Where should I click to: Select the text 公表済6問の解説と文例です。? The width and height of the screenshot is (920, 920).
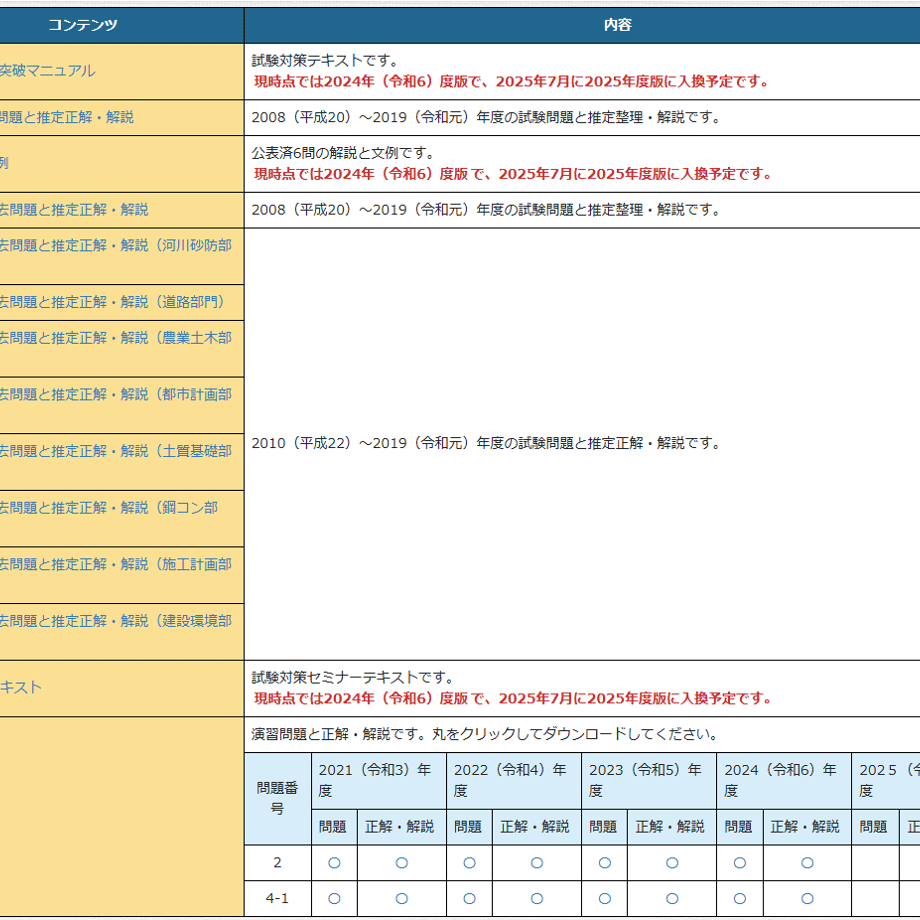coord(344,153)
